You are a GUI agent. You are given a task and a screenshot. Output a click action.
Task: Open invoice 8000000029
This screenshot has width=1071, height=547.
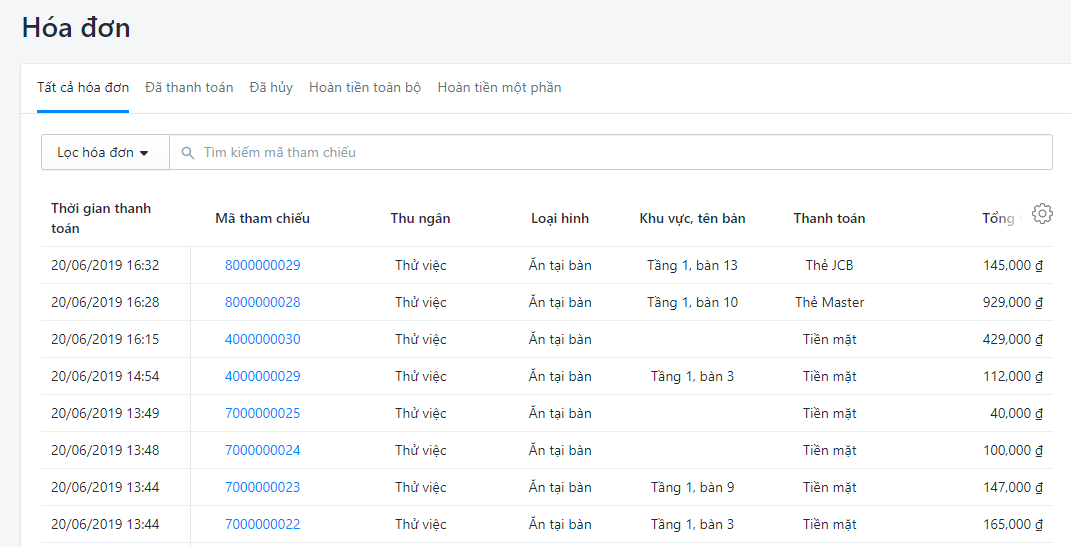262,266
